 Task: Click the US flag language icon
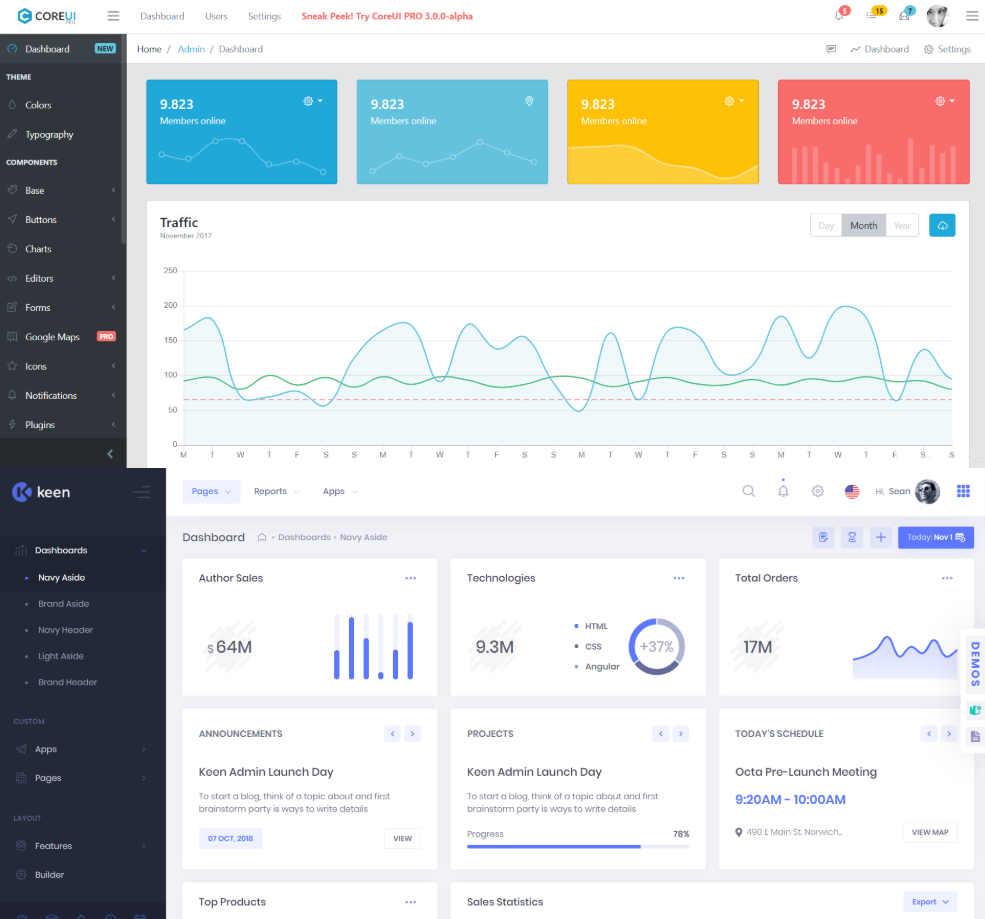tap(852, 491)
